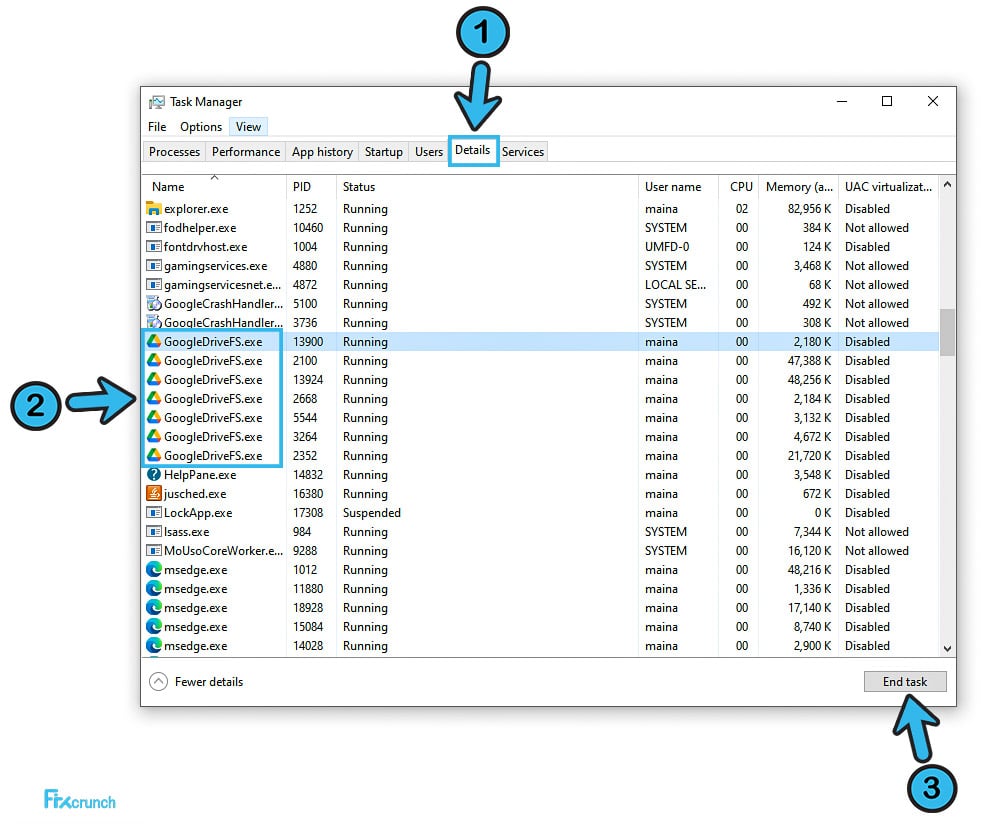
Task: Click the LockApp.exe process icon
Action: (154, 512)
